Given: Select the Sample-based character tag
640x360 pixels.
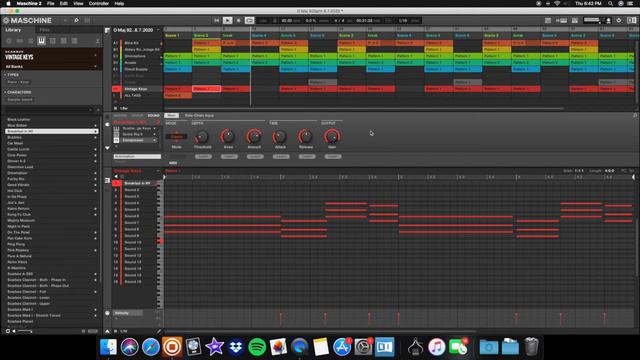Looking at the screenshot, I should 20,100.
